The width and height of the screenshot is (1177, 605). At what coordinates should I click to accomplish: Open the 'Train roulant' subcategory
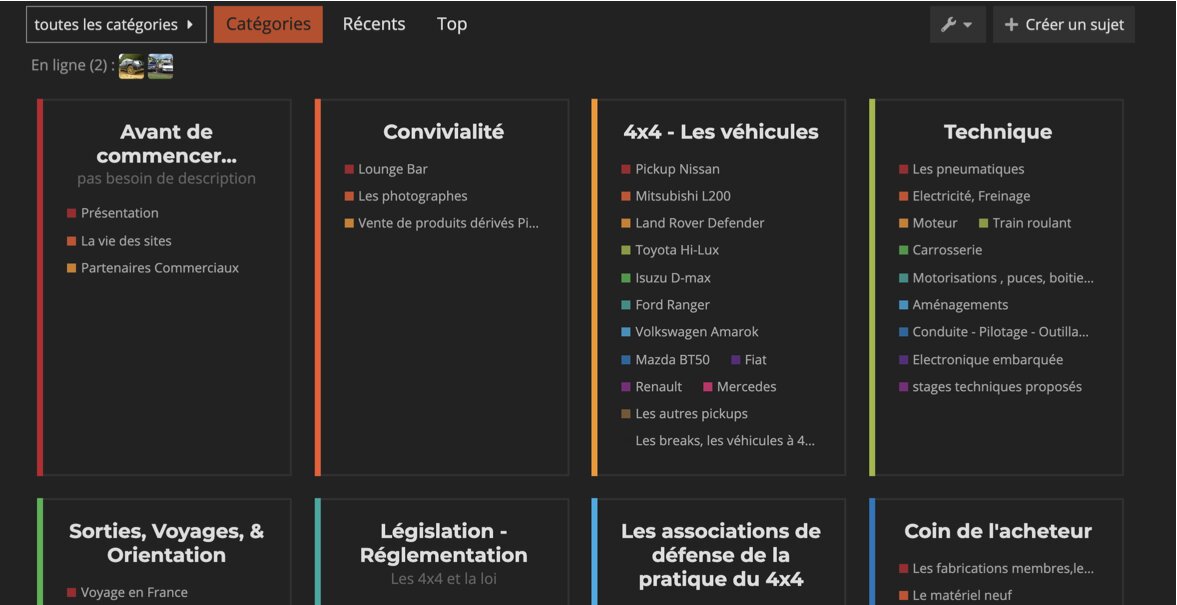tap(1025, 224)
